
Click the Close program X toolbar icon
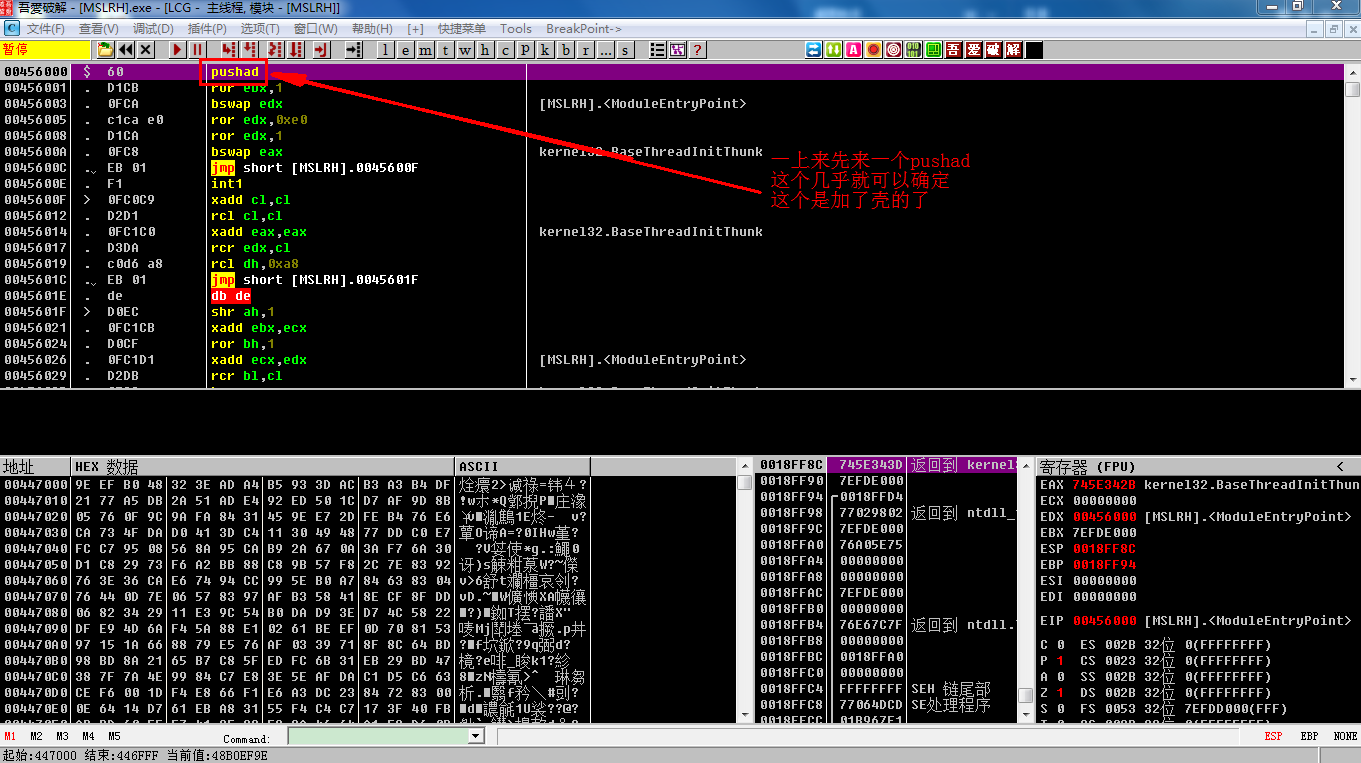pos(146,49)
